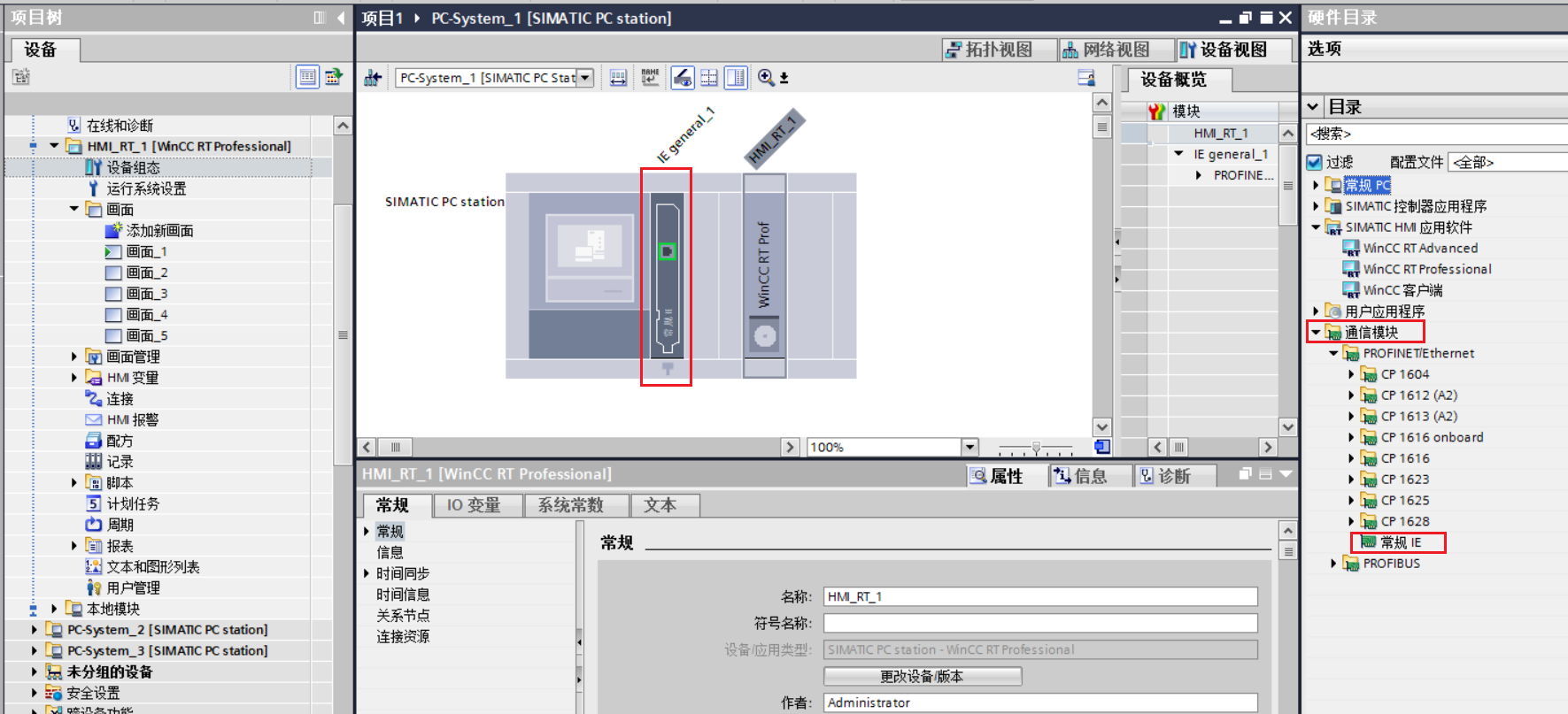Viewport: 1568px width, 714px height.
Task: Click the 更改设备/版本 button
Action: tap(922, 677)
